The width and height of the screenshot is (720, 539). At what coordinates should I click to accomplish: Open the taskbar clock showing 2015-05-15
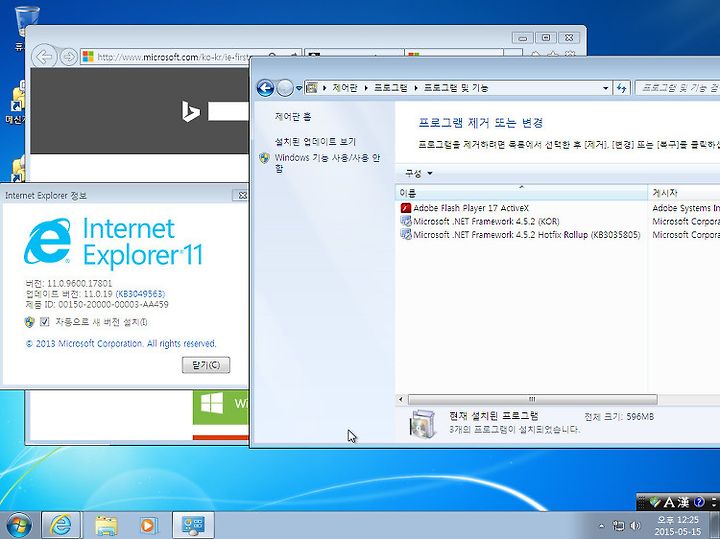[x=678, y=526]
